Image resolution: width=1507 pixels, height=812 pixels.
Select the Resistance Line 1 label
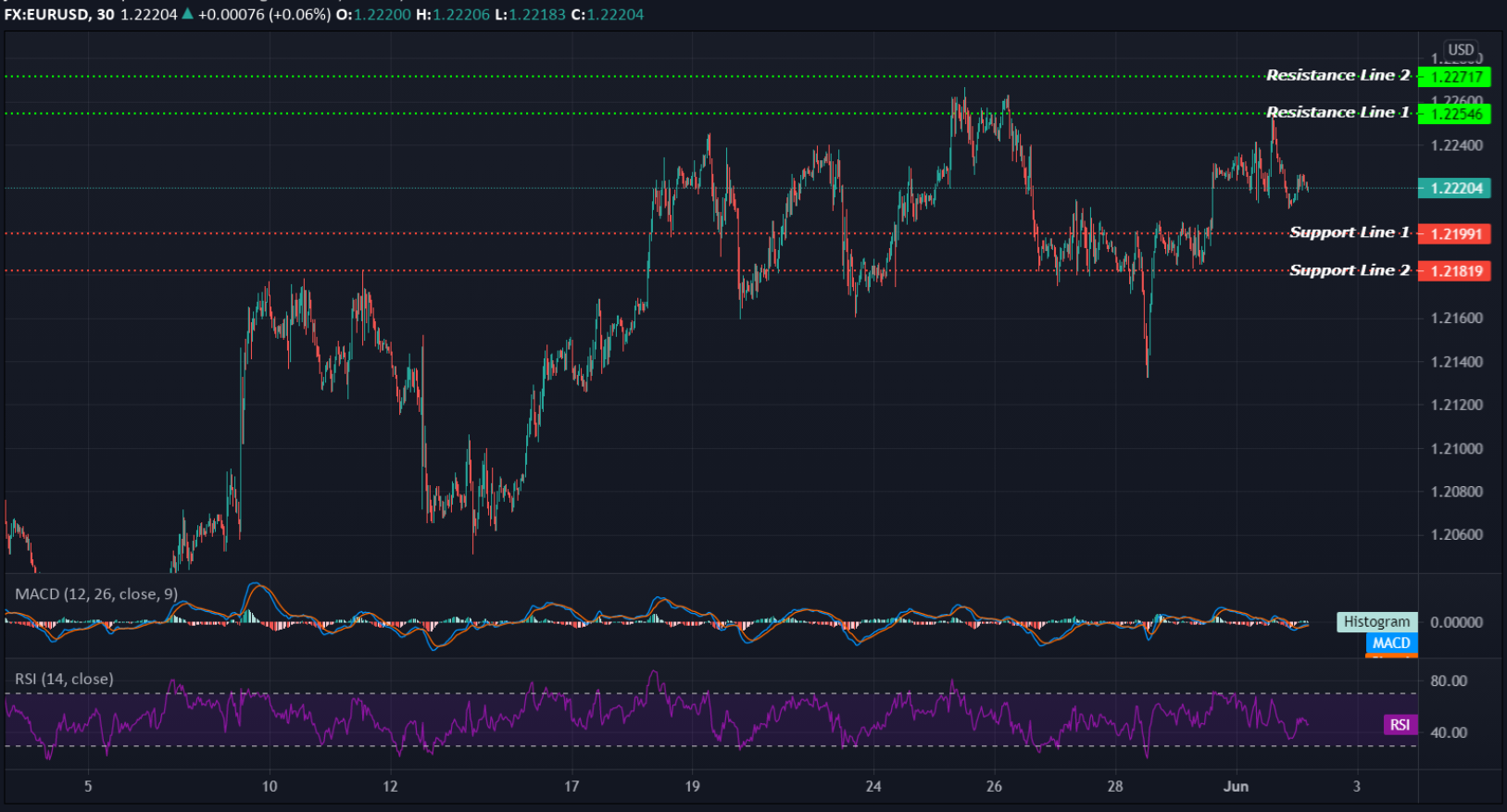1337,112
